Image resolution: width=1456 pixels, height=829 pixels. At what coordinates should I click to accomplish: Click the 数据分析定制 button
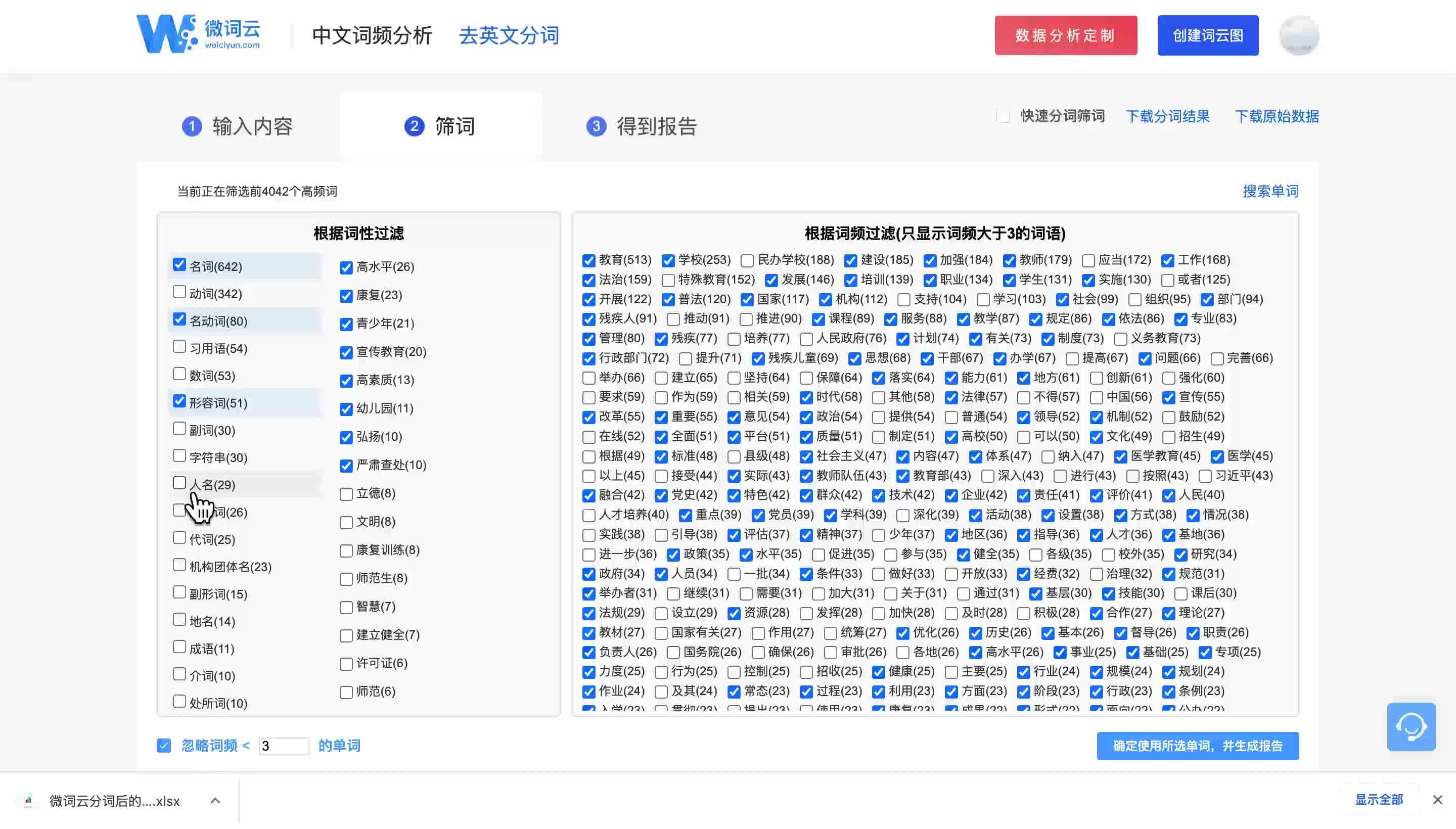pyautogui.click(x=1065, y=35)
